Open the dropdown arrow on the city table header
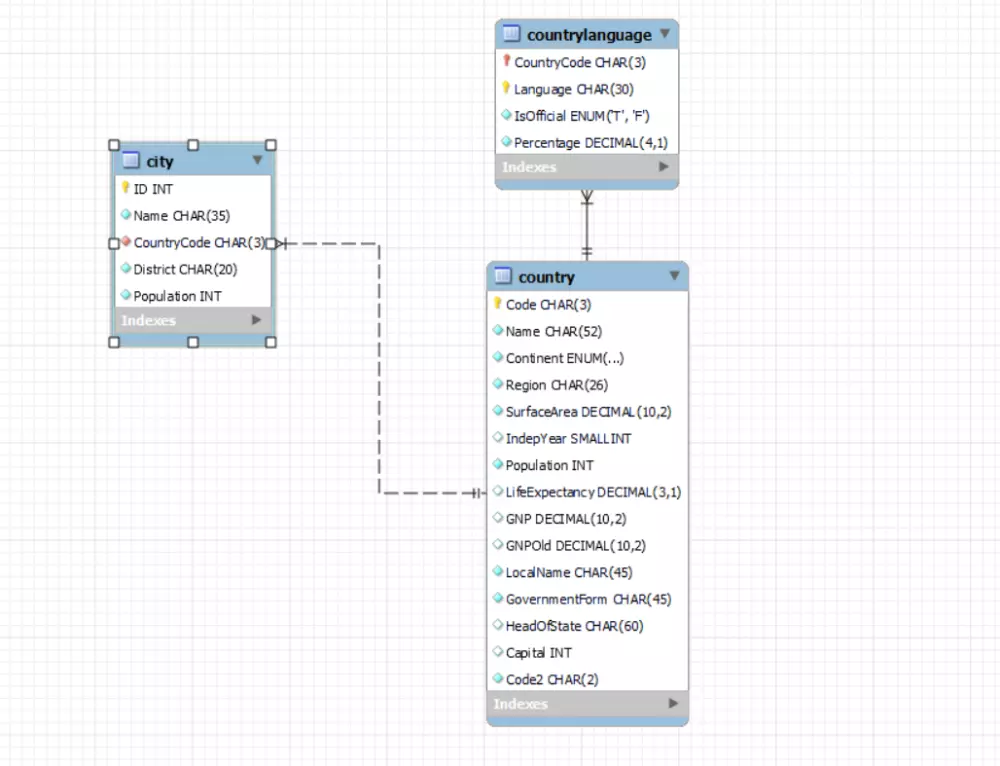The width and height of the screenshot is (1000, 766). pyautogui.click(x=258, y=160)
